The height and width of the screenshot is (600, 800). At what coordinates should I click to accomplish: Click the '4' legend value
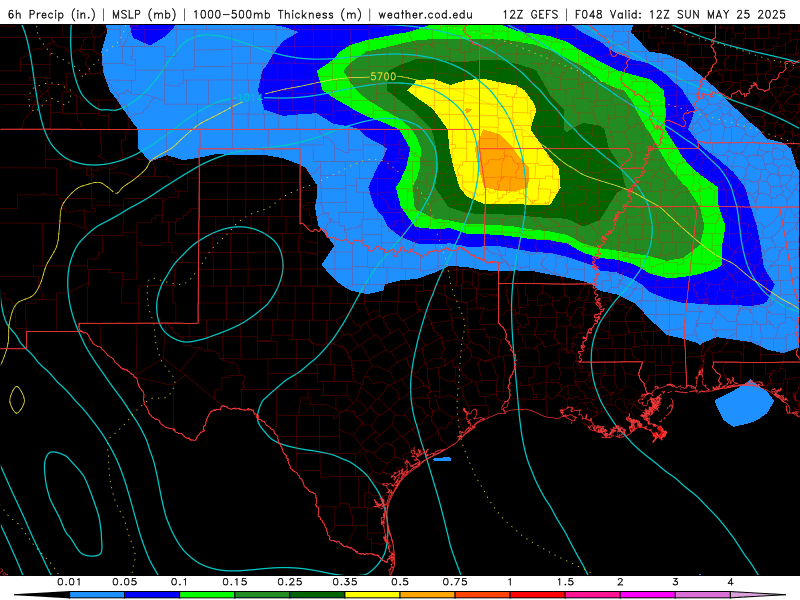(731, 582)
